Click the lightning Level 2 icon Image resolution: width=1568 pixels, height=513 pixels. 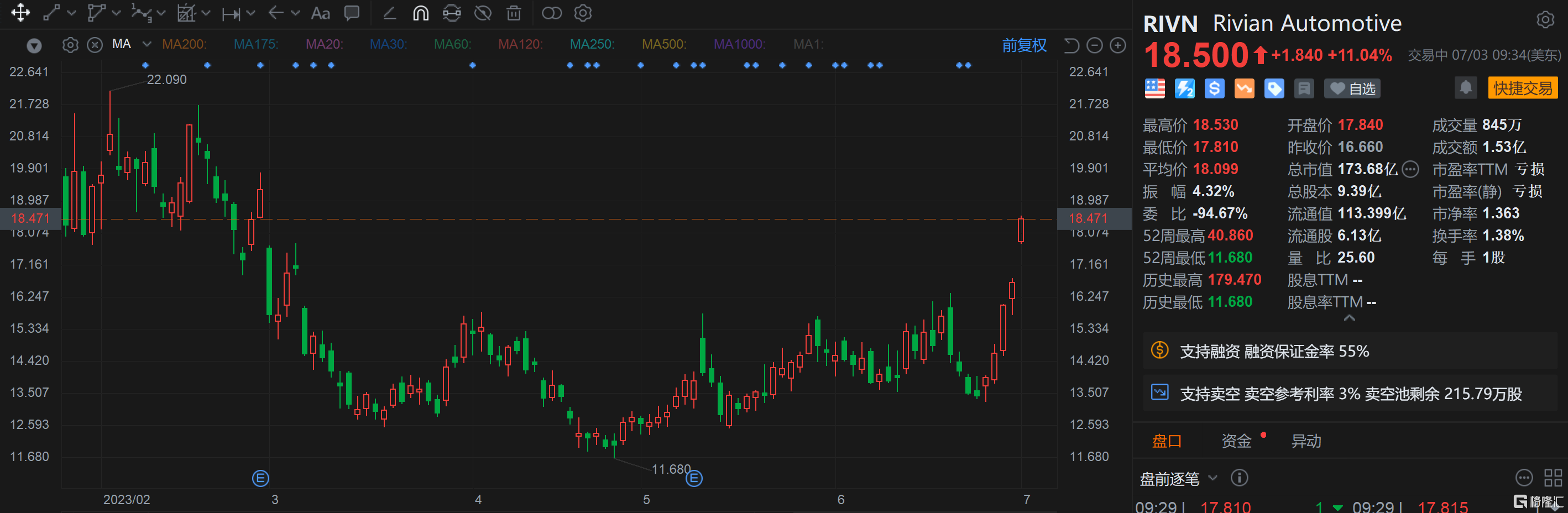click(1184, 89)
